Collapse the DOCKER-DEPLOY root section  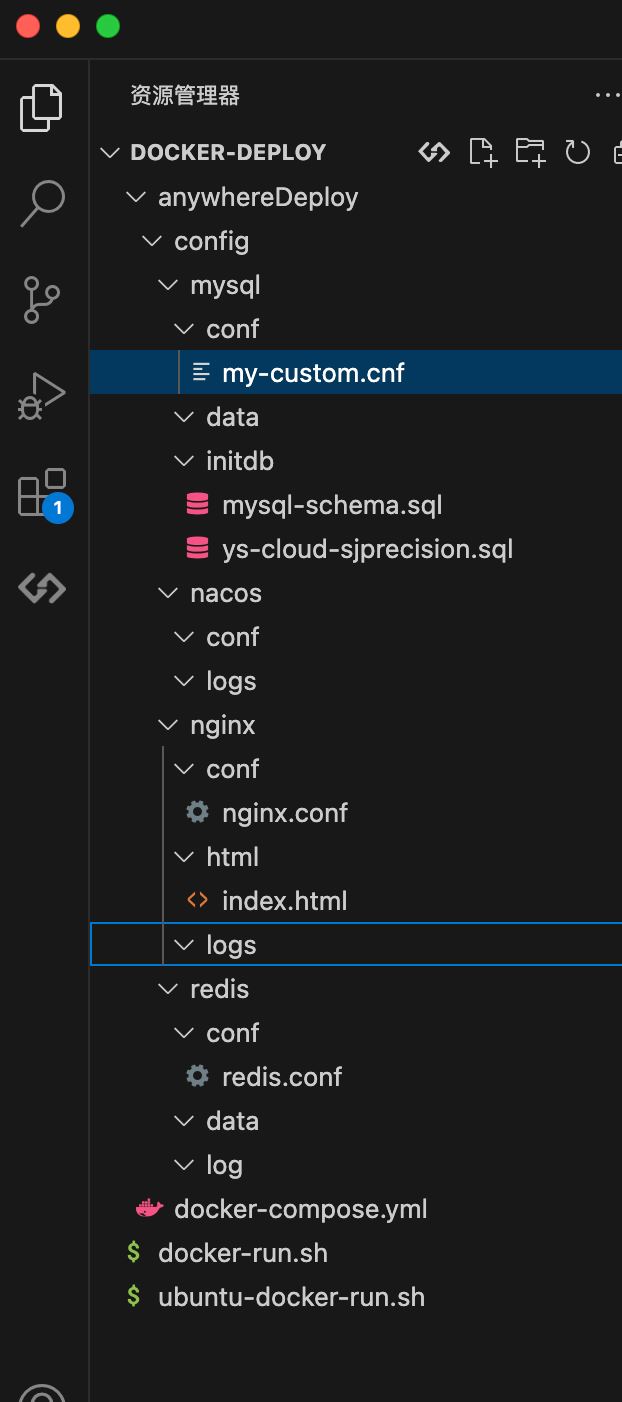coord(108,153)
